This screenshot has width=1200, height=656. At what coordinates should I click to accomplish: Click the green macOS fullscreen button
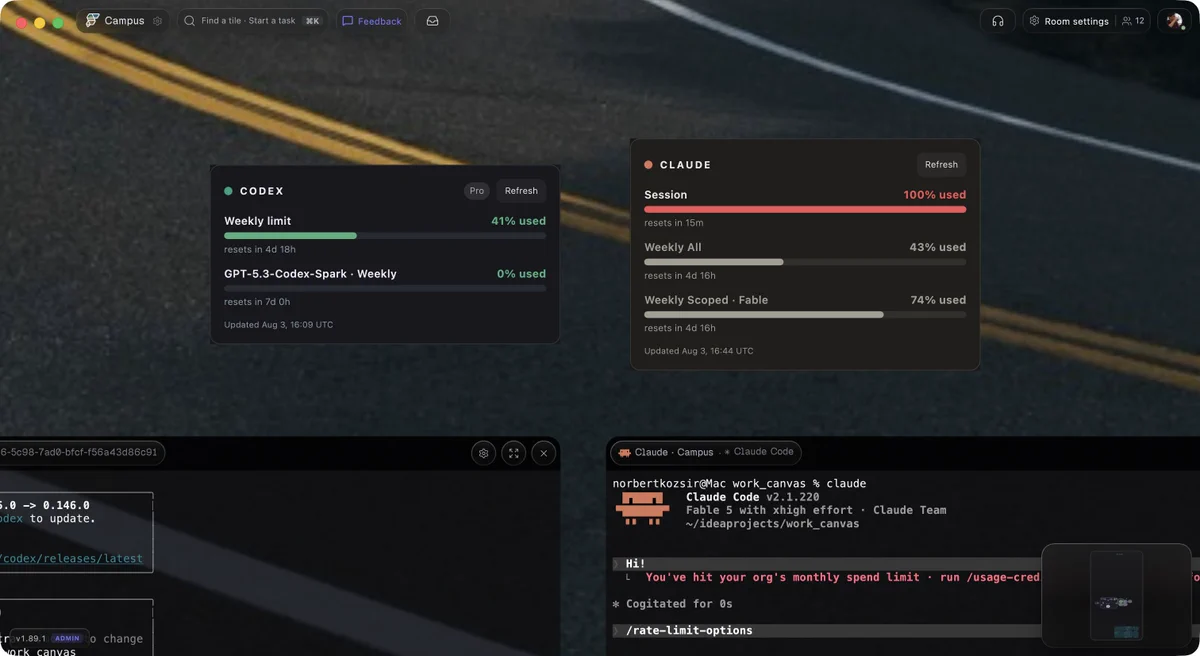(x=58, y=22)
